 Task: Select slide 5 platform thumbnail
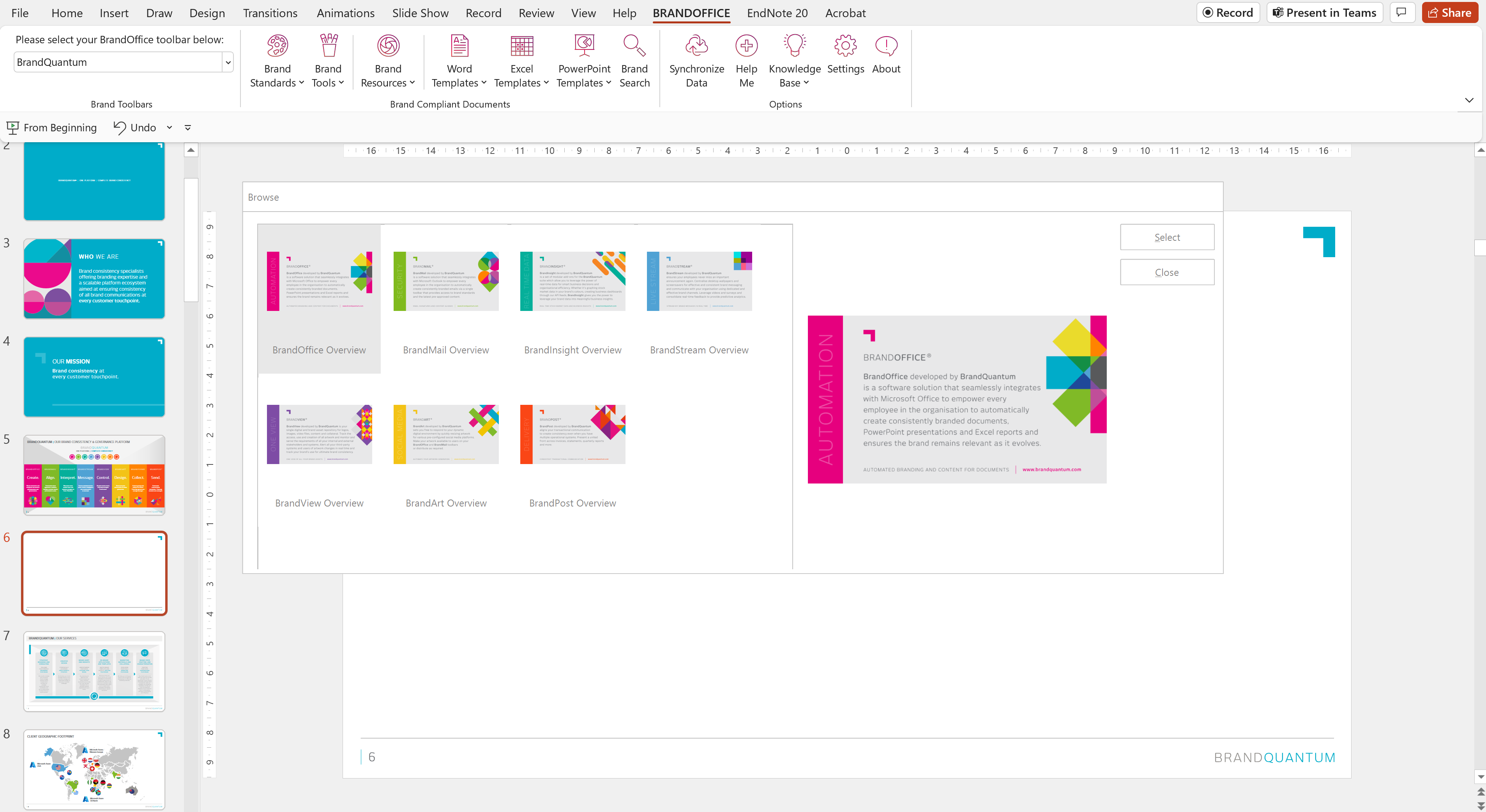tap(94, 475)
